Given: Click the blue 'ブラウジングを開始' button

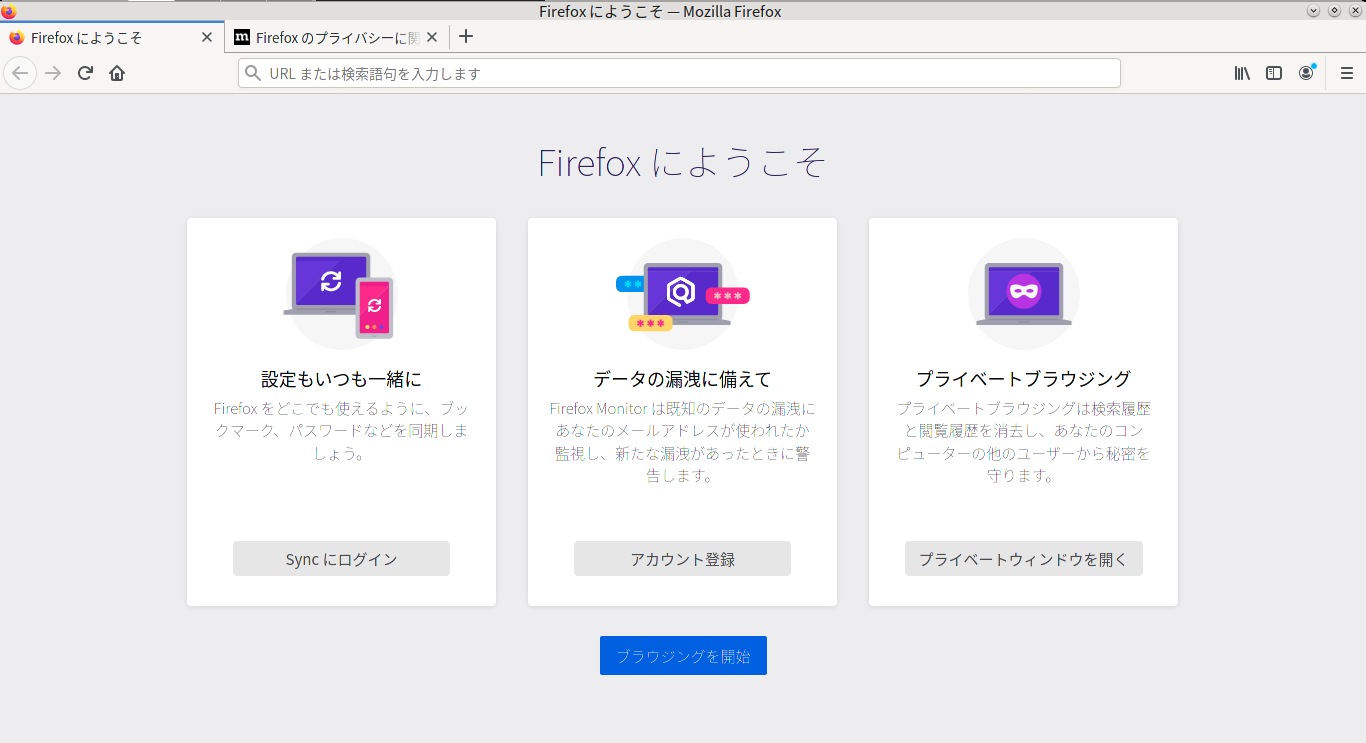Looking at the screenshot, I should pyautogui.click(x=683, y=655).
